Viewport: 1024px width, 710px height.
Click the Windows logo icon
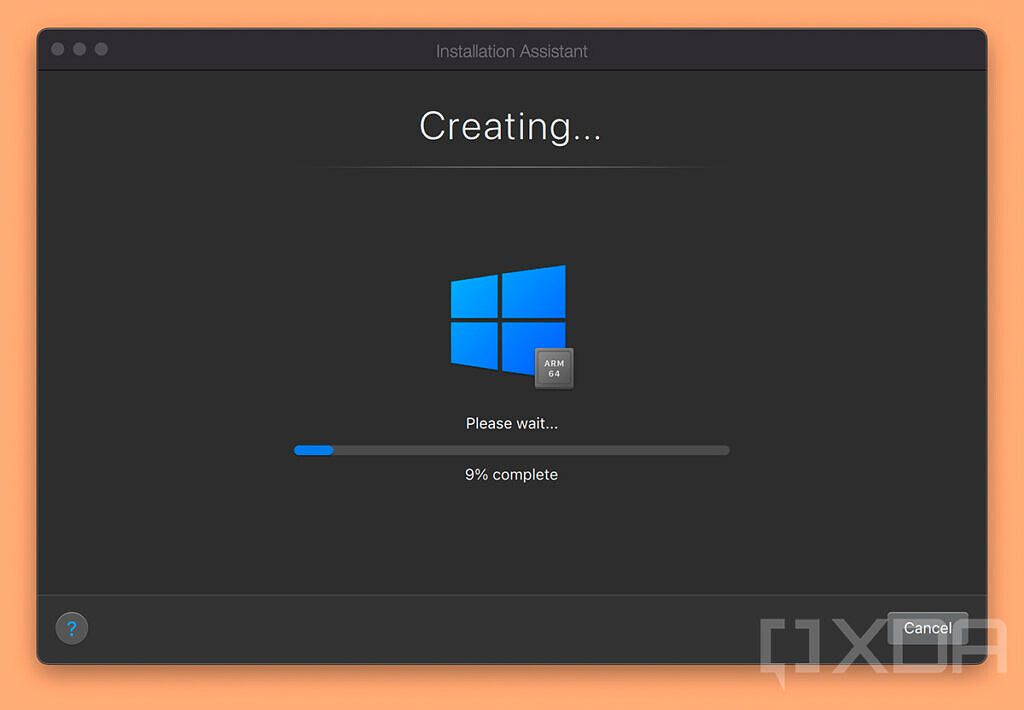pyautogui.click(x=510, y=320)
